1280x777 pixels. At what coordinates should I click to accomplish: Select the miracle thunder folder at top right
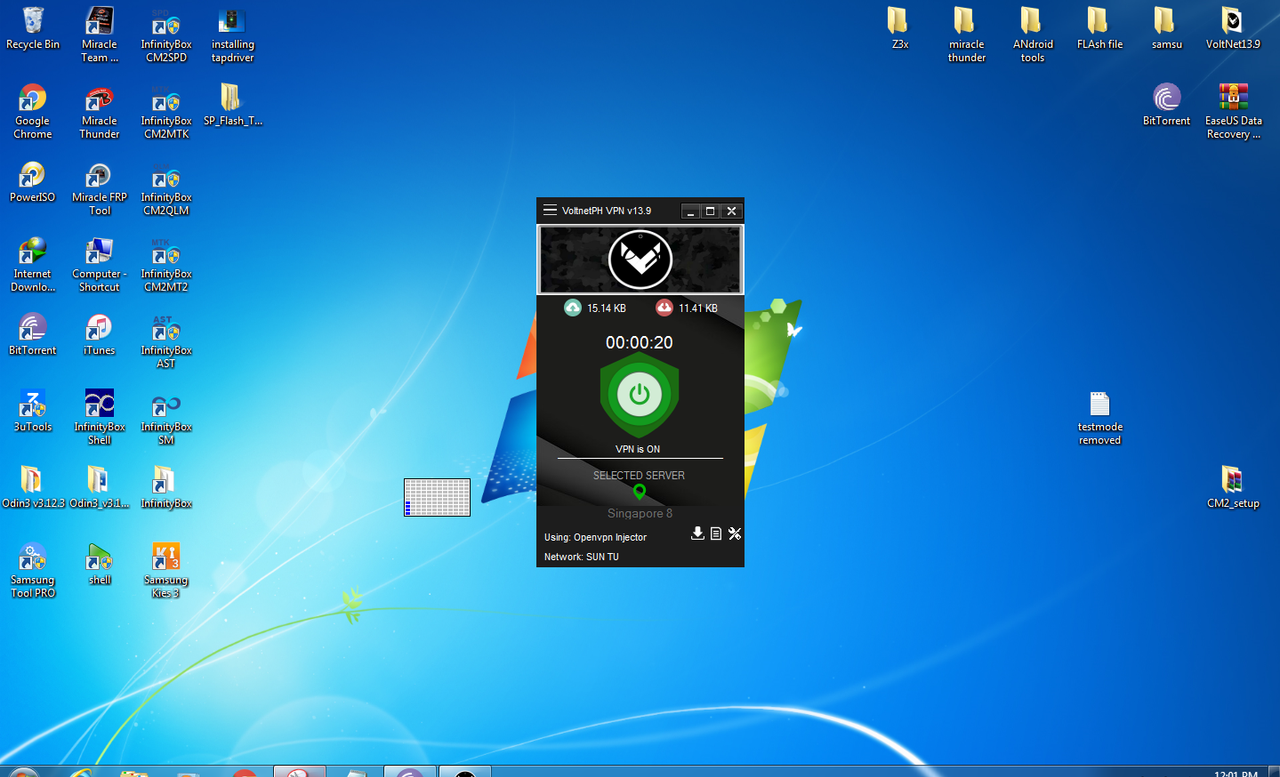[x=966, y=35]
